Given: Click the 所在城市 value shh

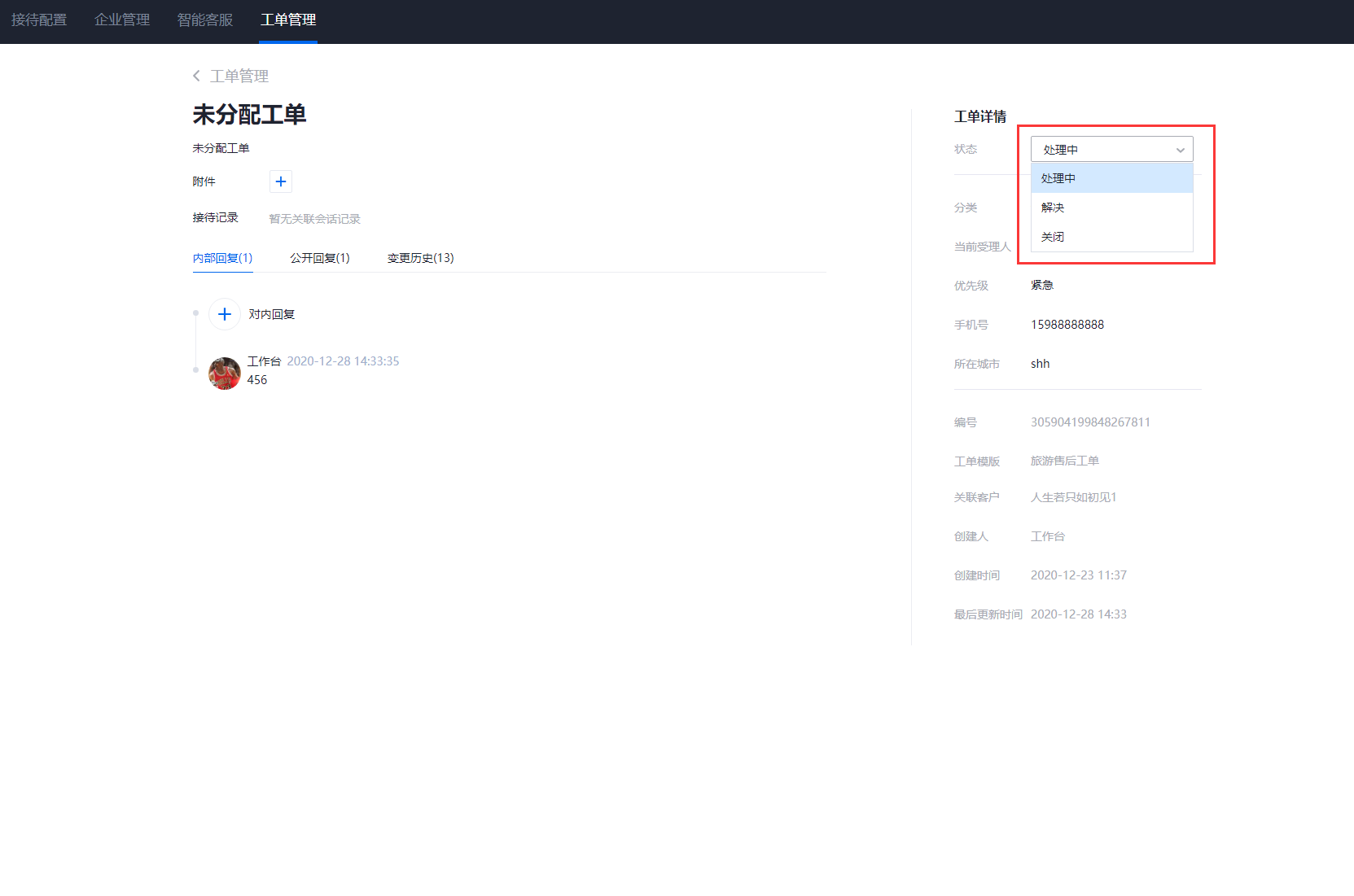Looking at the screenshot, I should pyautogui.click(x=1040, y=364).
